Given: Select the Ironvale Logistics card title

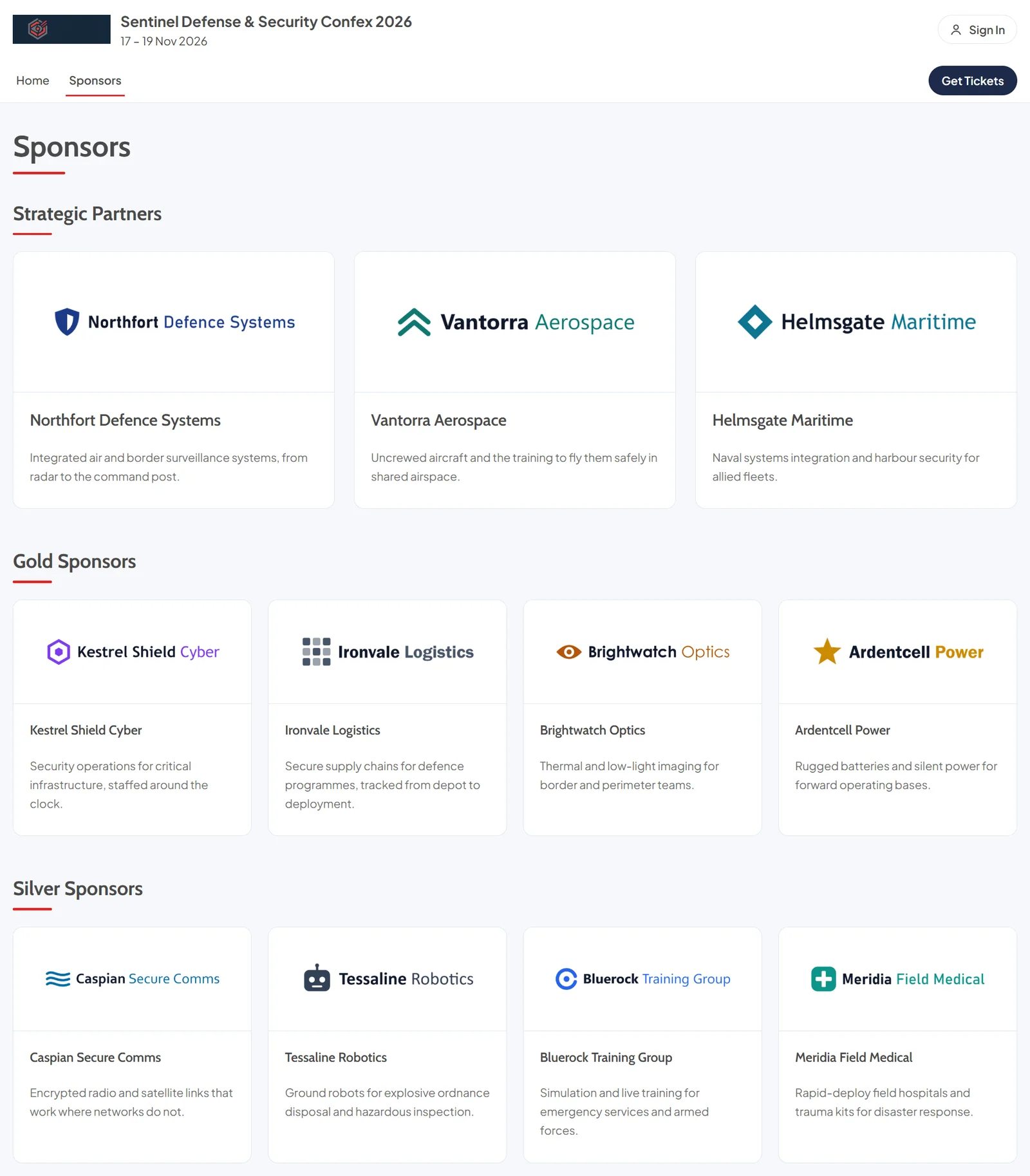Looking at the screenshot, I should [332, 730].
